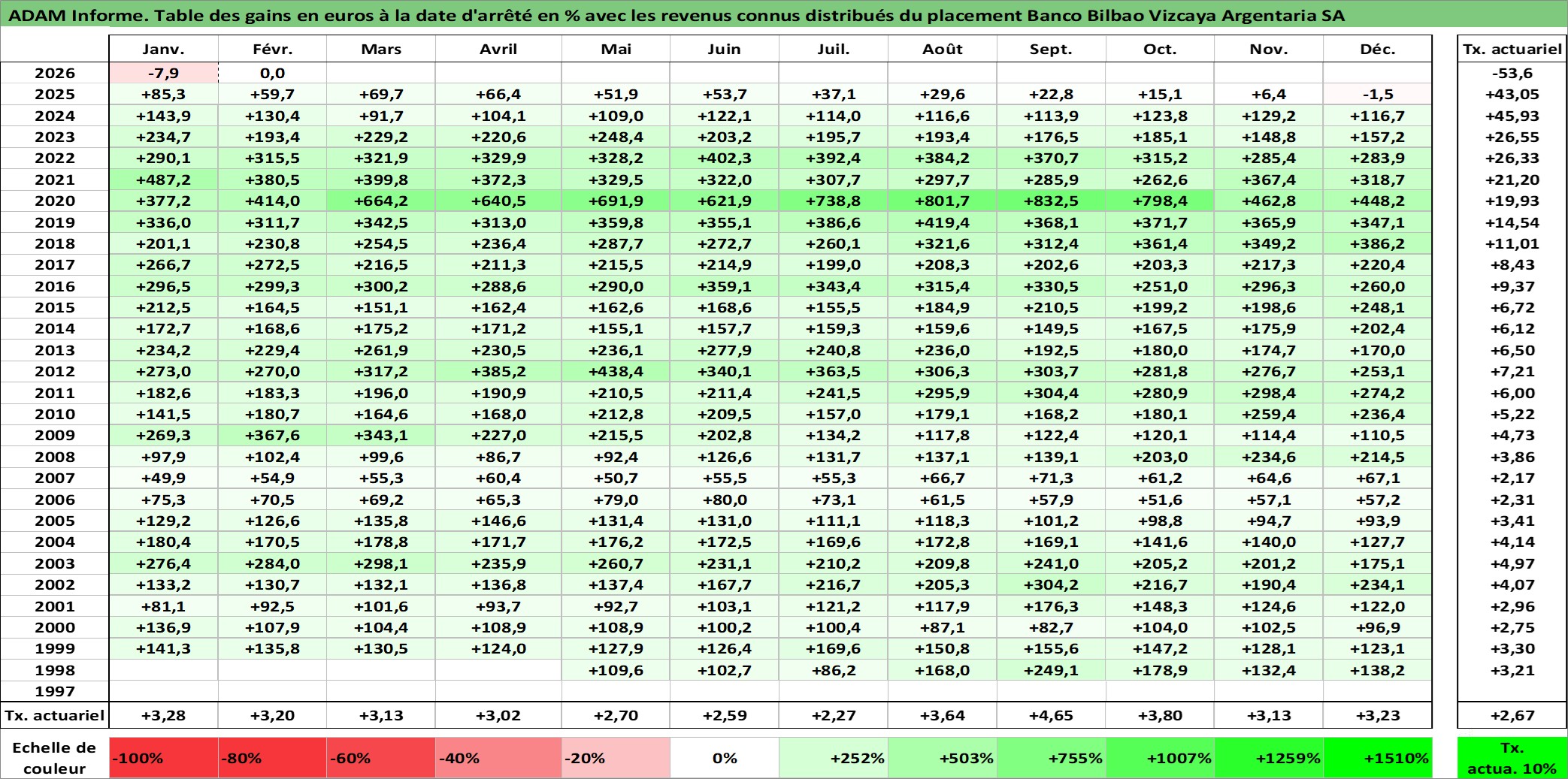Click the +3,21 actuarial rate for 1998
The height and width of the screenshot is (779, 1568).
(x=1512, y=670)
